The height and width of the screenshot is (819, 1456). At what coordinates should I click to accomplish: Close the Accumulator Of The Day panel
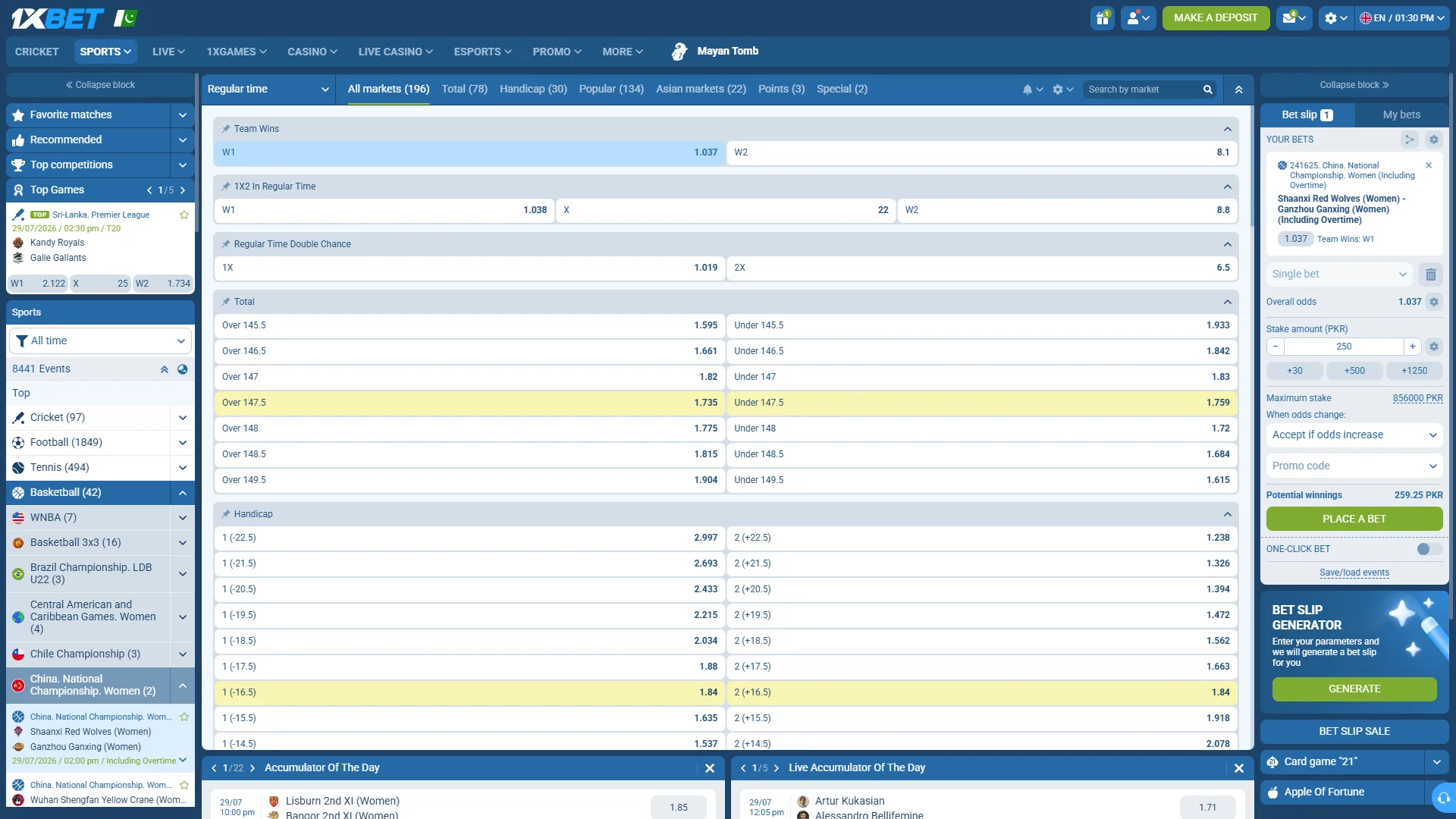710,768
